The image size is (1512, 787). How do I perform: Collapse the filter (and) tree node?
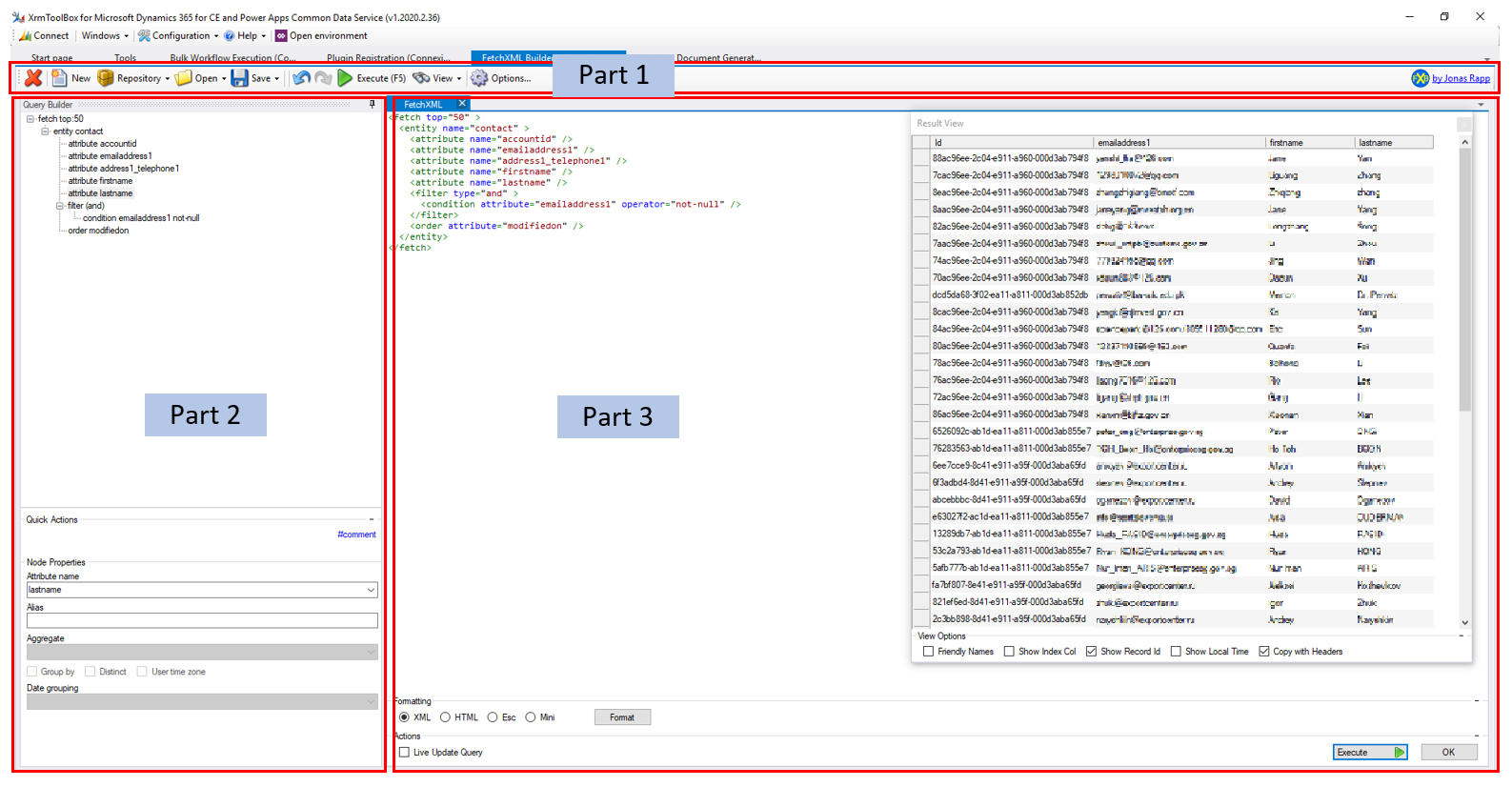[x=60, y=206]
